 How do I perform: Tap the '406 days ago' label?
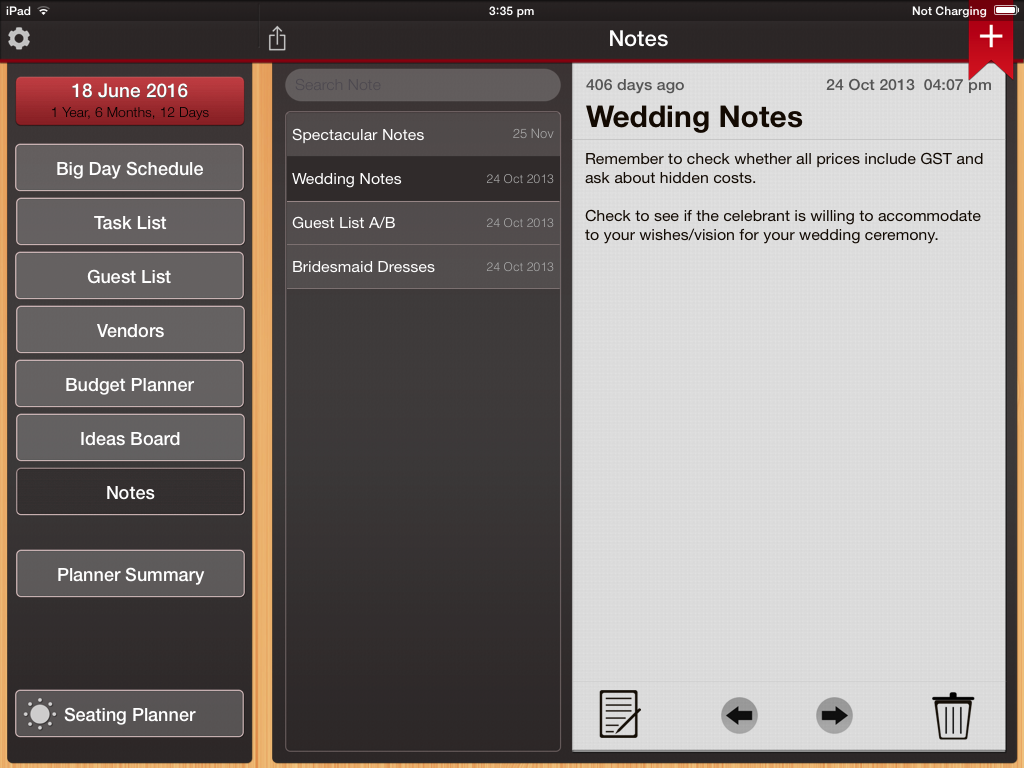pyautogui.click(x=634, y=85)
